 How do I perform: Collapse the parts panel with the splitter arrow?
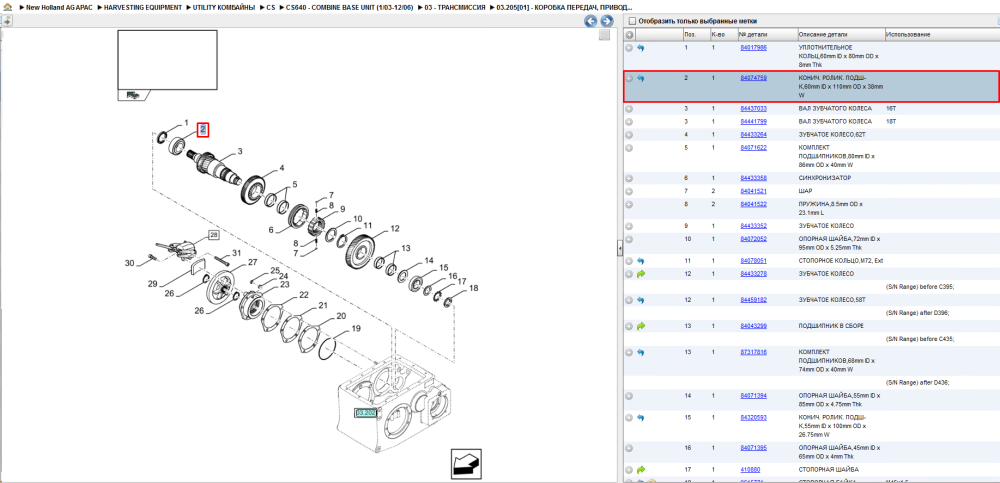(x=619, y=250)
